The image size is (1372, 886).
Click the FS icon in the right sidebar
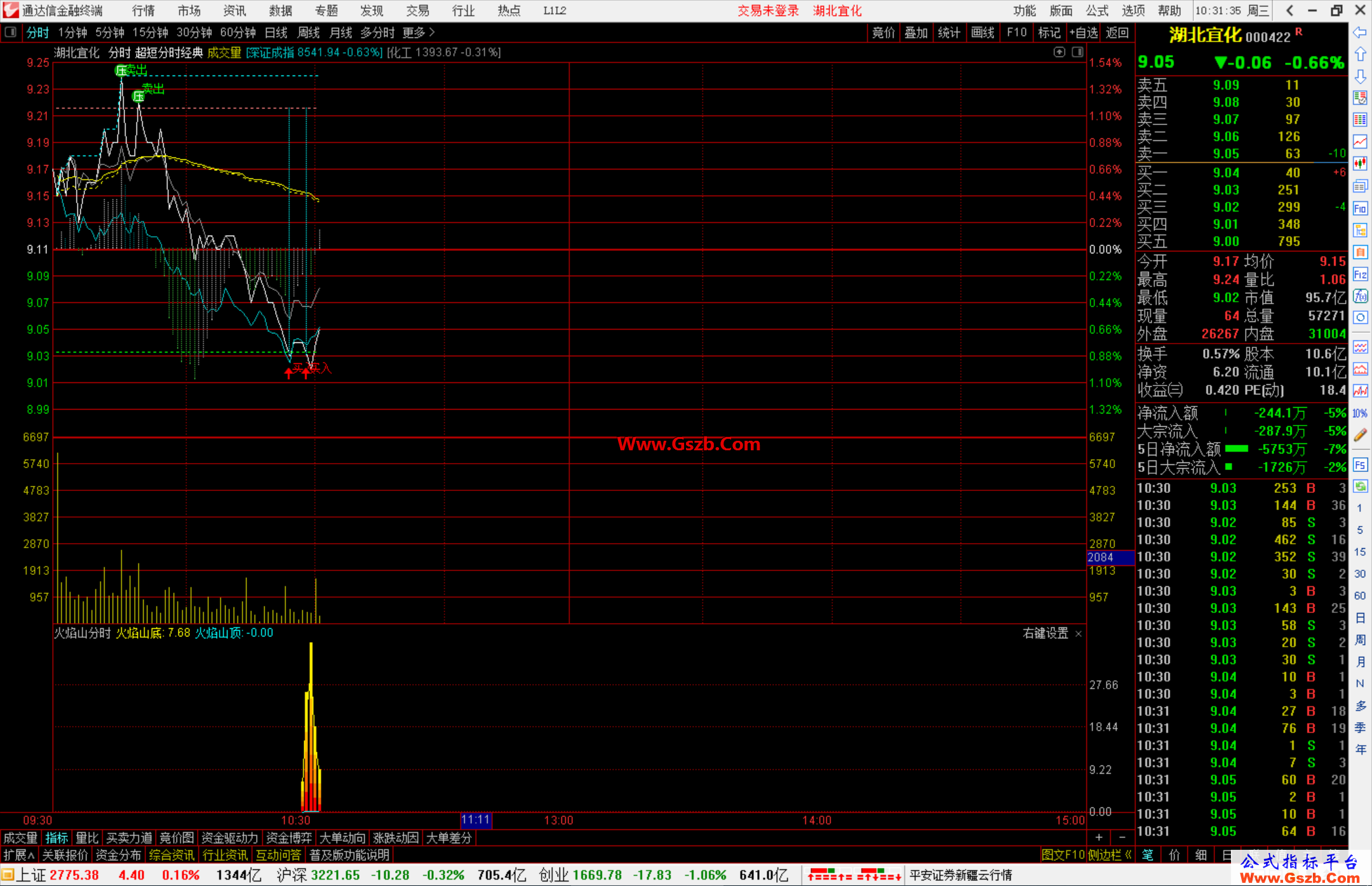tap(1360, 465)
